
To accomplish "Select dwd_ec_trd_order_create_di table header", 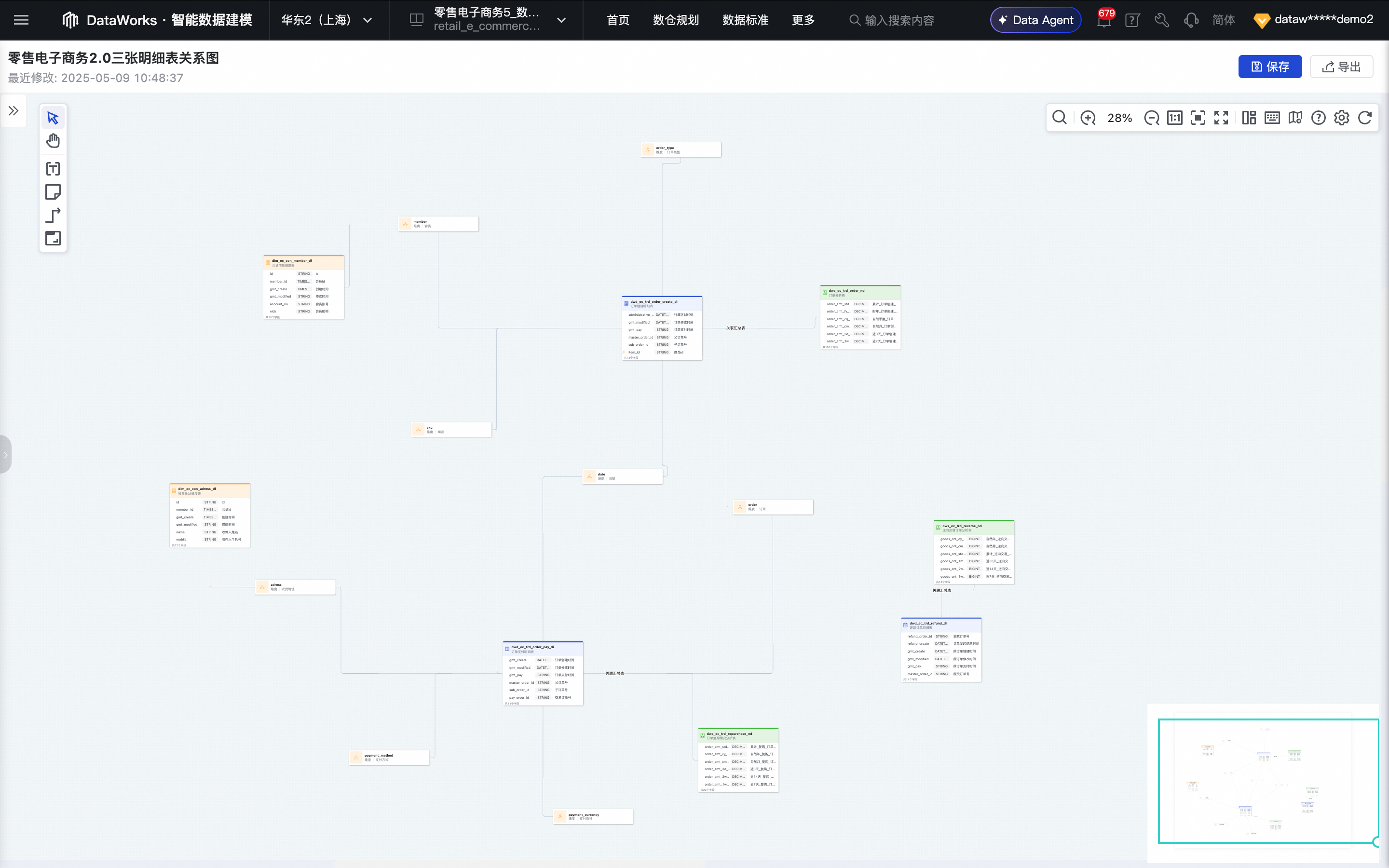I will (662, 304).
